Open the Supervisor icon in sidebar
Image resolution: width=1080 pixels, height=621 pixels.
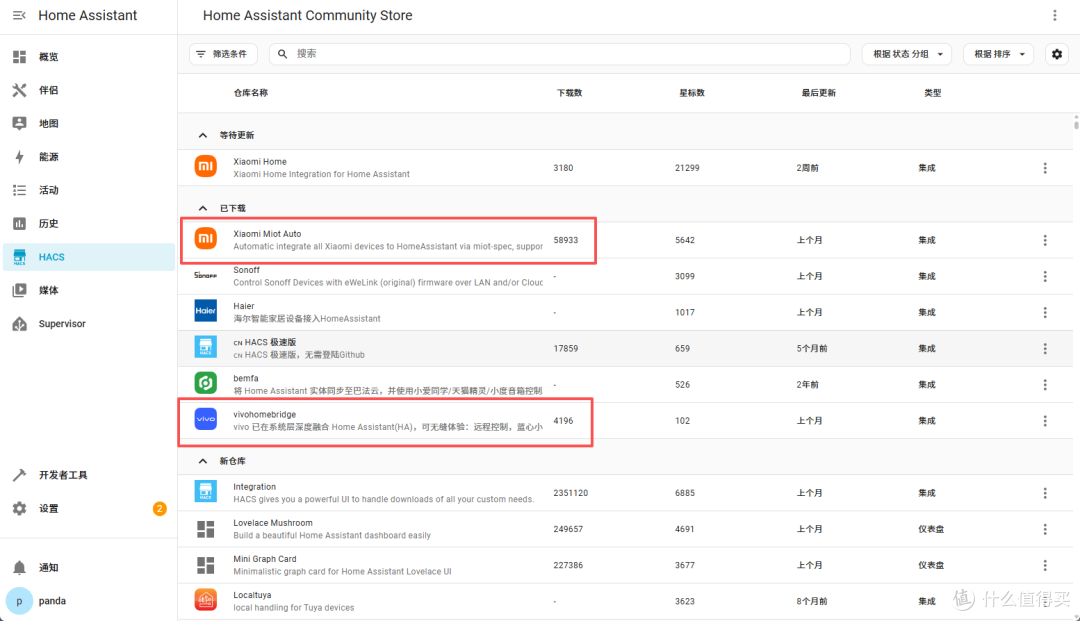tap(19, 324)
